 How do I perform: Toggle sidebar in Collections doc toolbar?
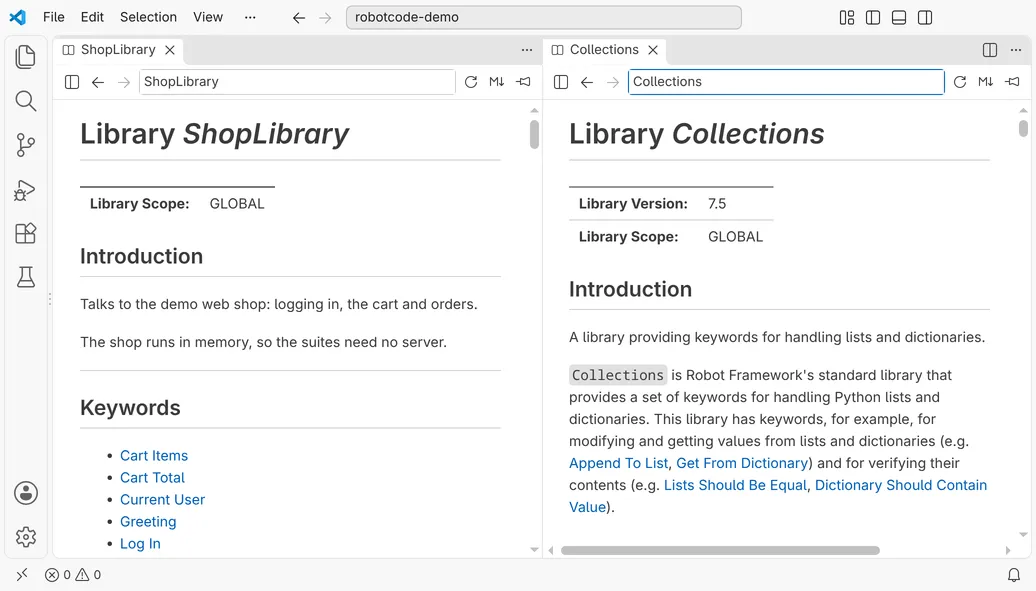[561, 82]
